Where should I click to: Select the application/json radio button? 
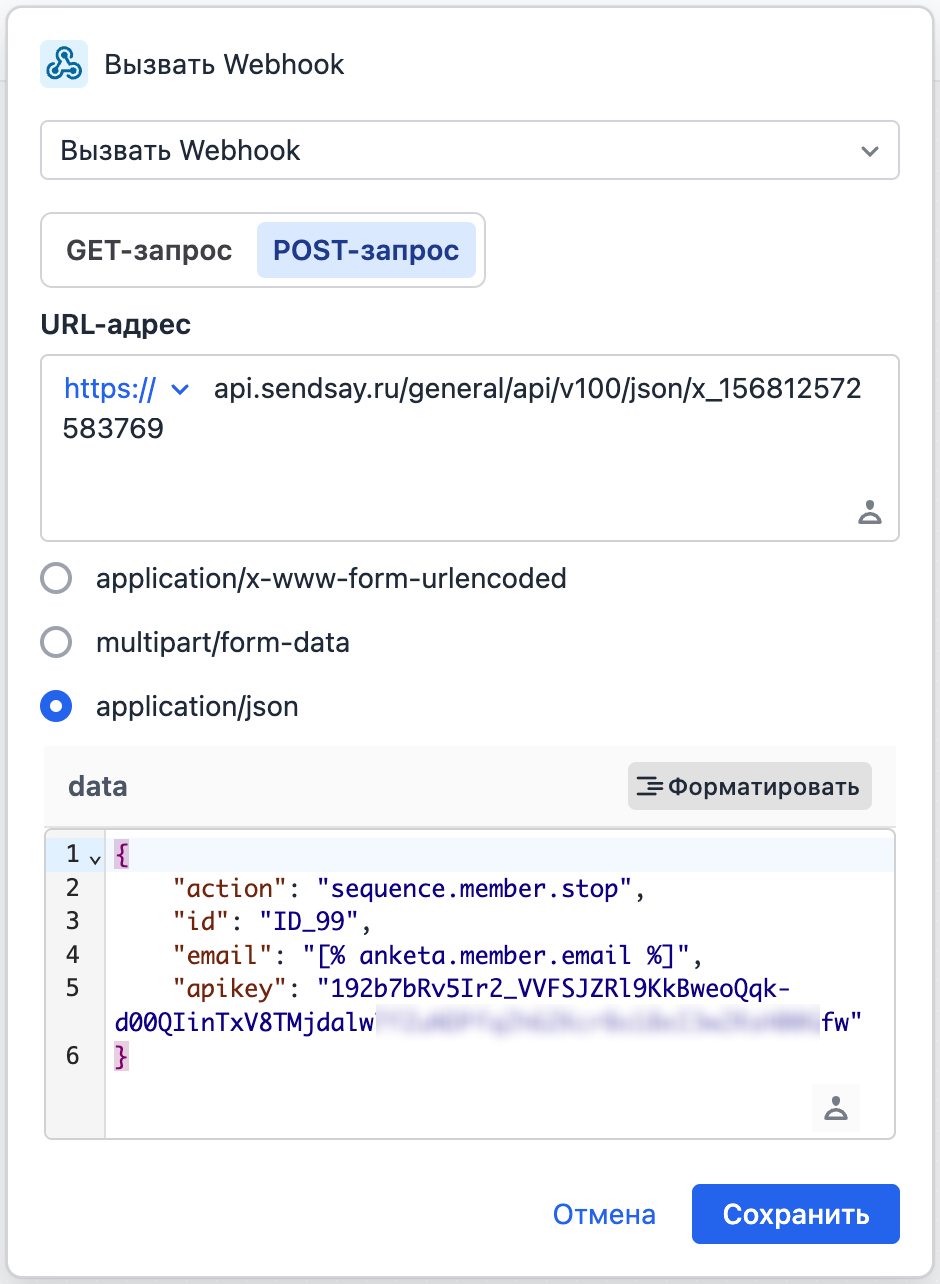coord(56,706)
